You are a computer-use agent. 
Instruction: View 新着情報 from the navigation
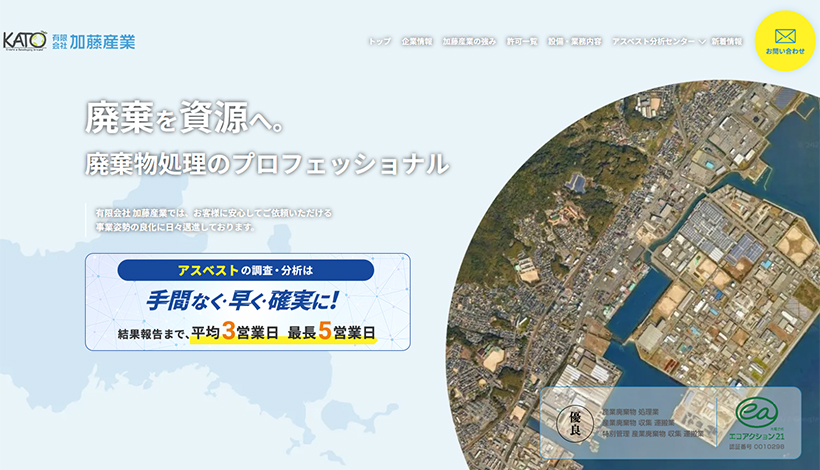[x=727, y=42]
